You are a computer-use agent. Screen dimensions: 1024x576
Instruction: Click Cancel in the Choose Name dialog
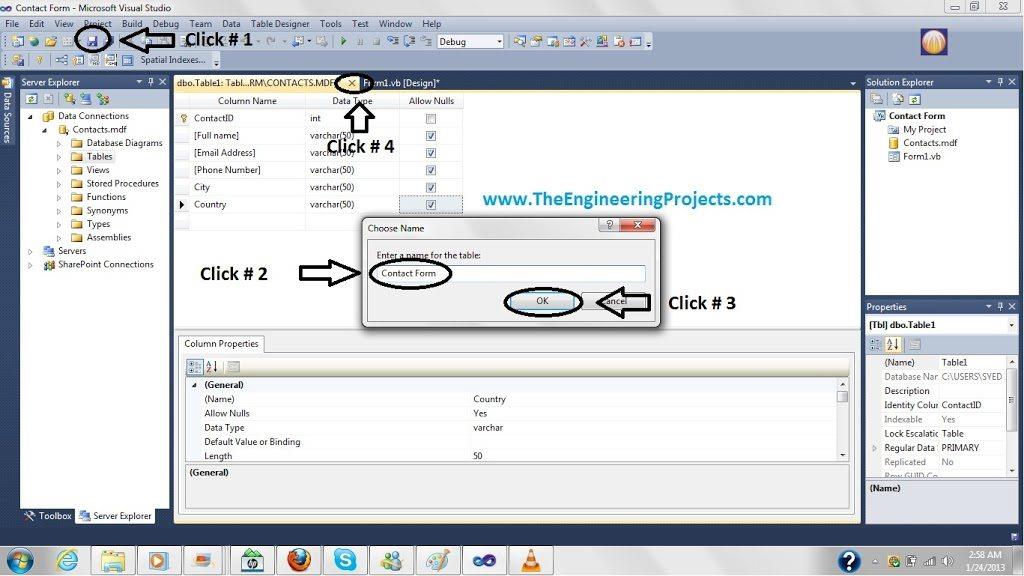(x=614, y=300)
